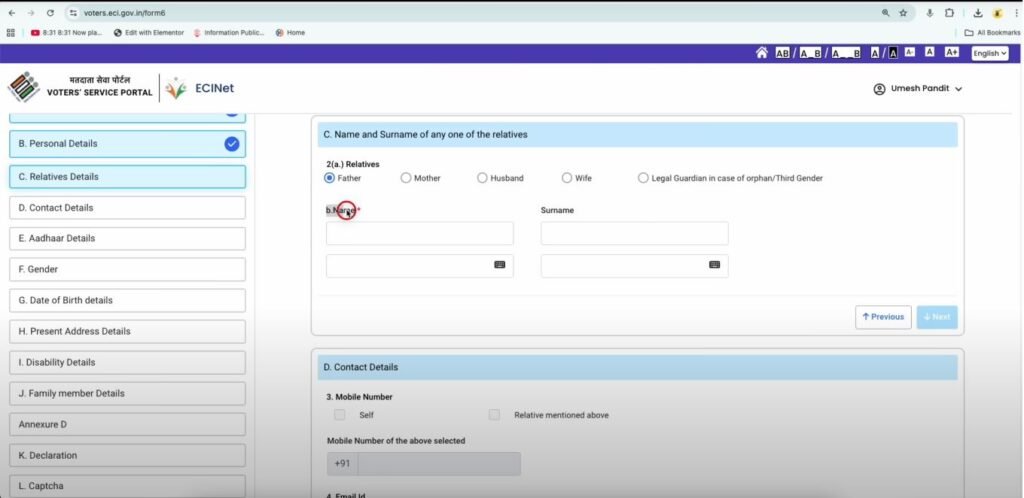Click the mobile number input field
The height and width of the screenshot is (498, 1024).
click(x=440, y=464)
